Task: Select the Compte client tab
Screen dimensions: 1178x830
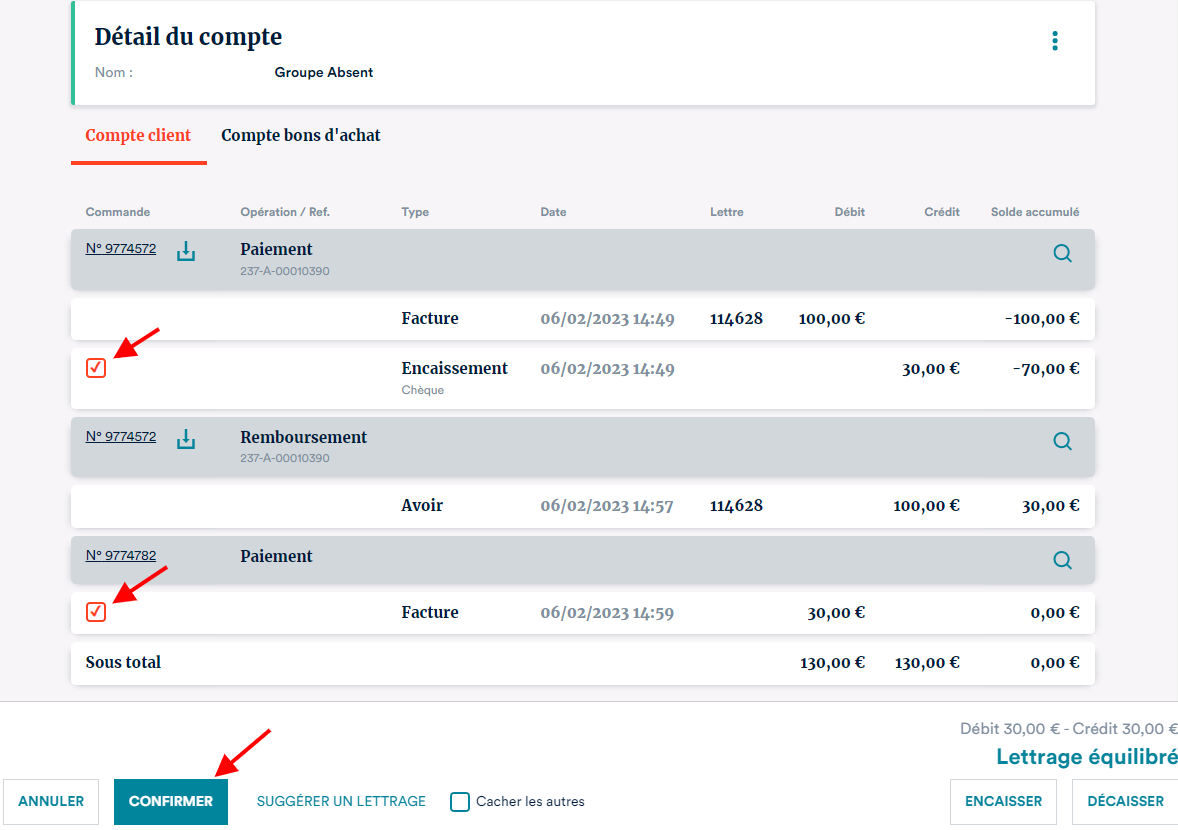Action: pos(138,135)
